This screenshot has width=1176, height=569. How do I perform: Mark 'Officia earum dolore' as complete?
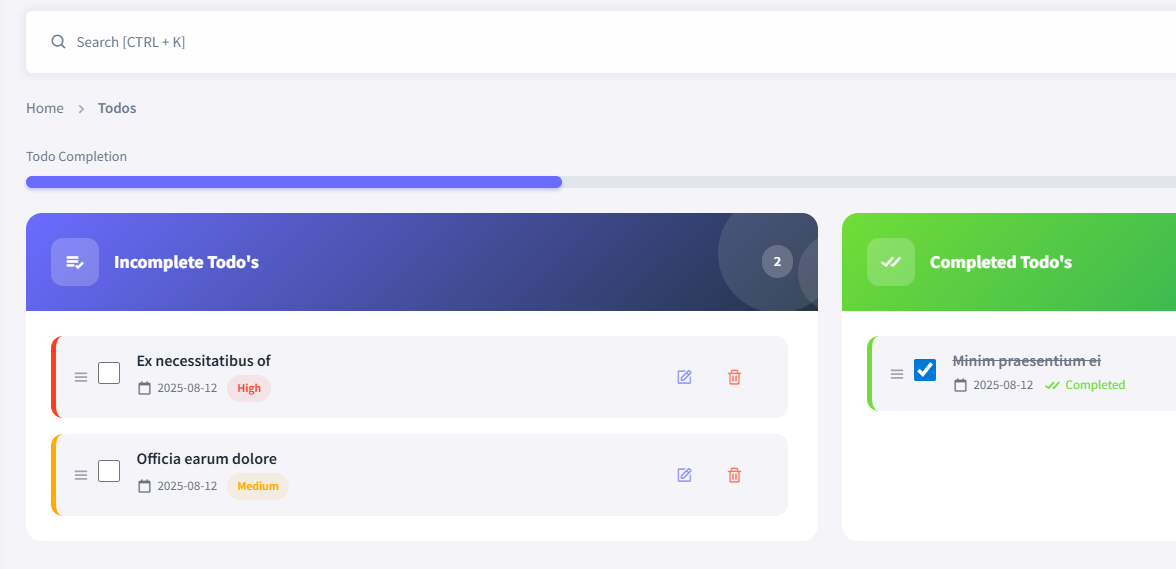pos(109,471)
